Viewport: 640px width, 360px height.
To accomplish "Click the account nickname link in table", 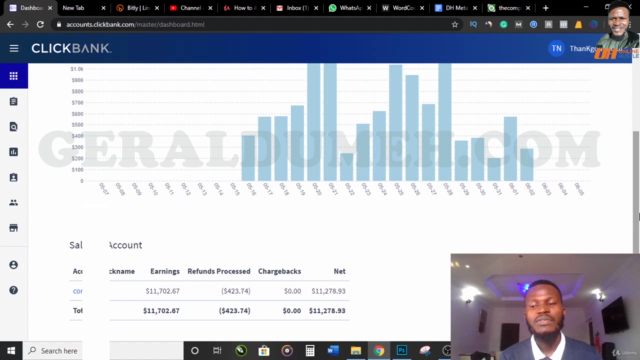I will (x=78, y=291).
